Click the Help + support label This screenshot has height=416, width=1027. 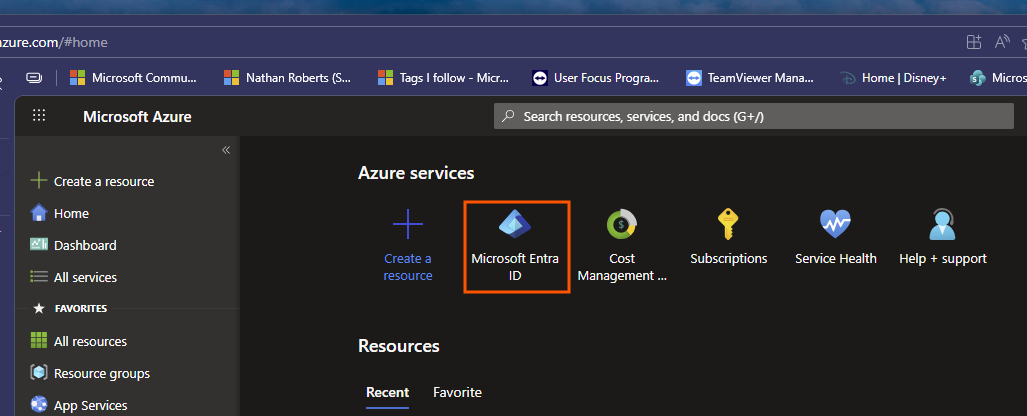(x=943, y=259)
